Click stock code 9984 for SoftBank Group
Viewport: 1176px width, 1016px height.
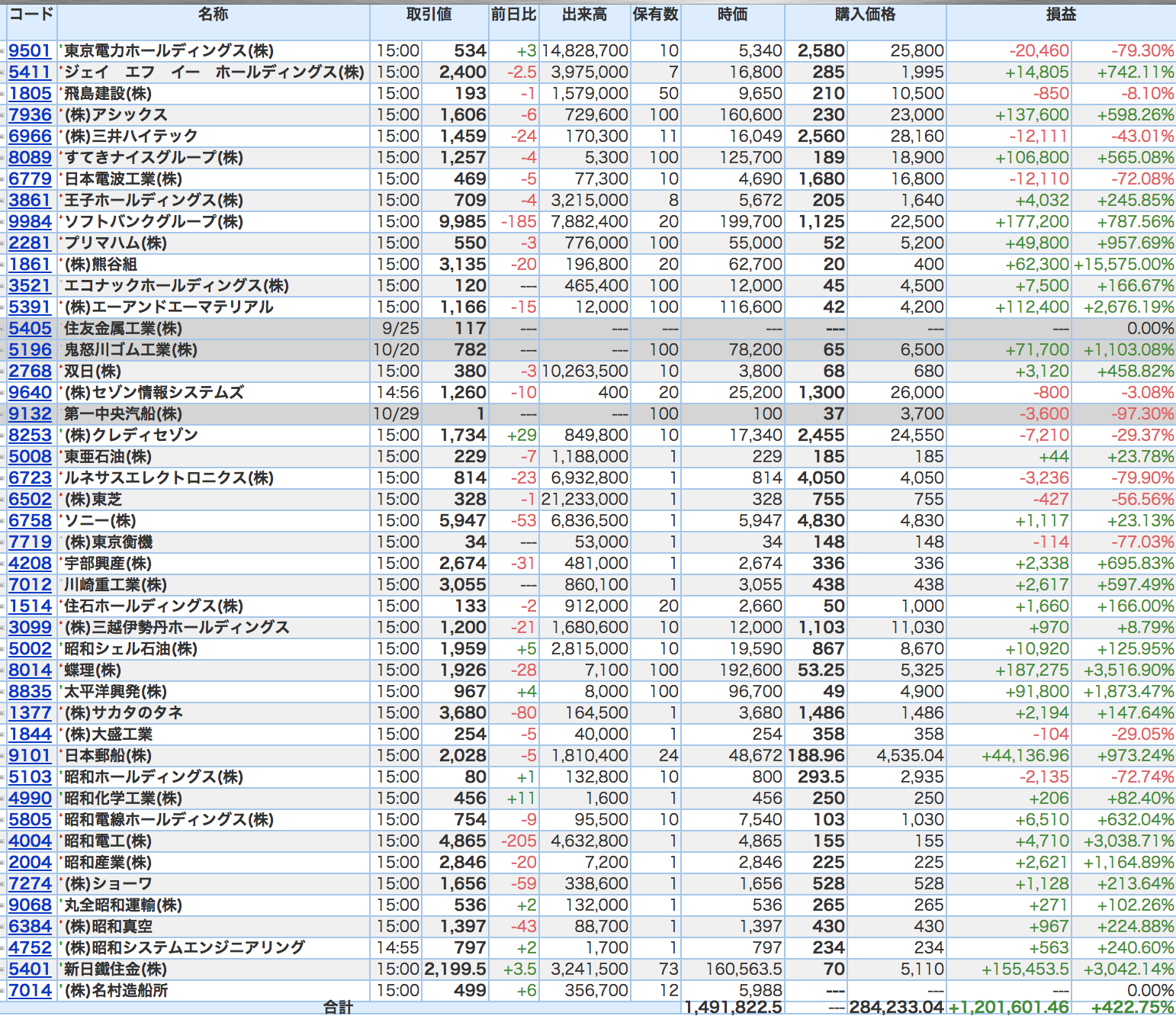pos(30,221)
